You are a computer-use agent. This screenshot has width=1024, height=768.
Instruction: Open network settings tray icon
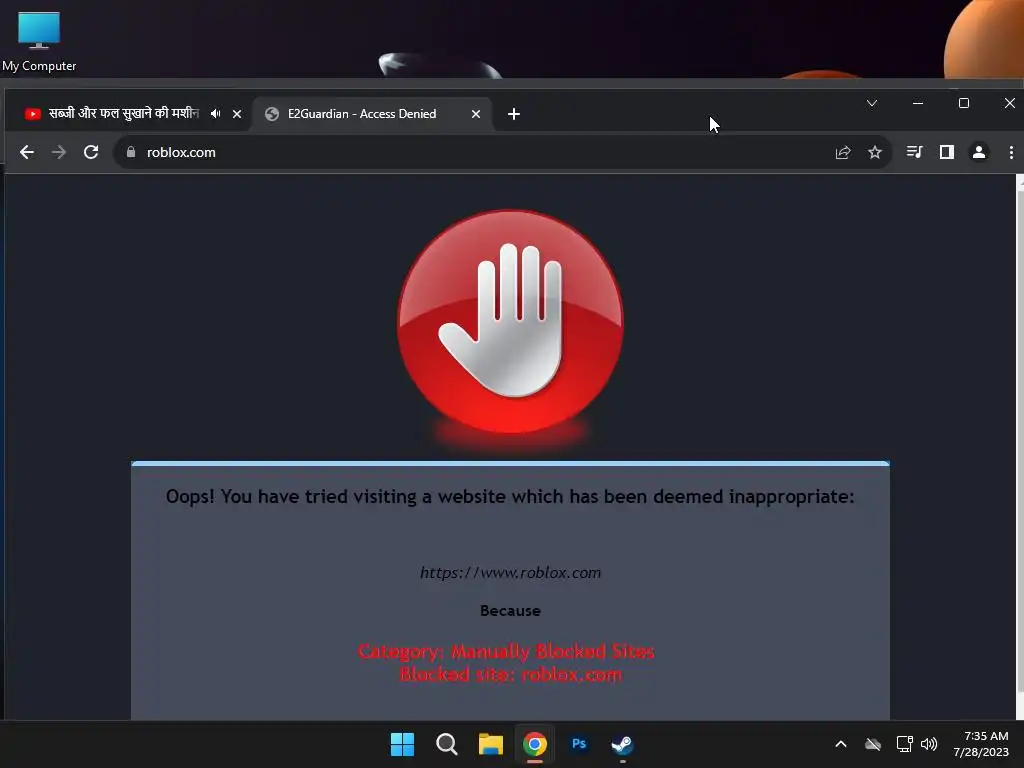904,744
